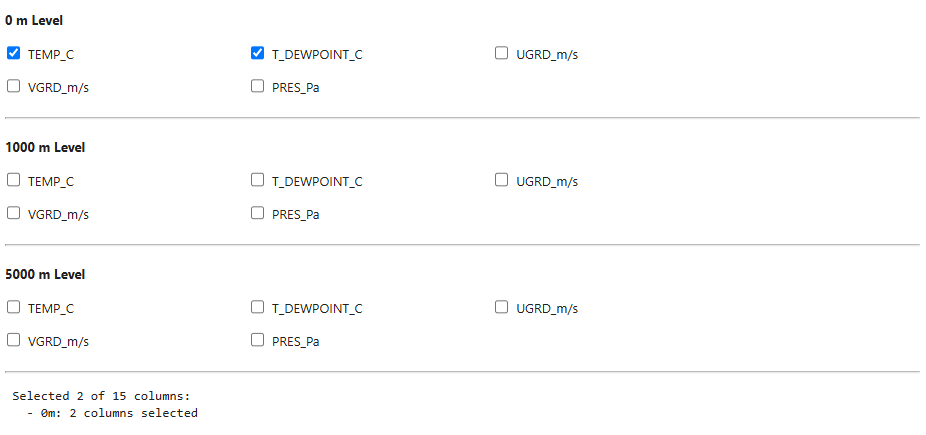
Task: Click the 'Selected 2 of 15 columns' summary
Action: click(101, 396)
